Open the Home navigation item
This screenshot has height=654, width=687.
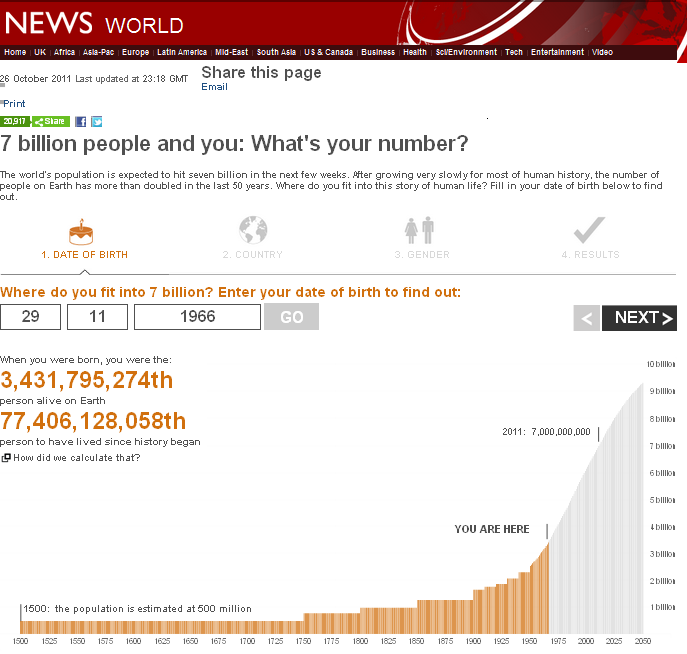click(15, 52)
